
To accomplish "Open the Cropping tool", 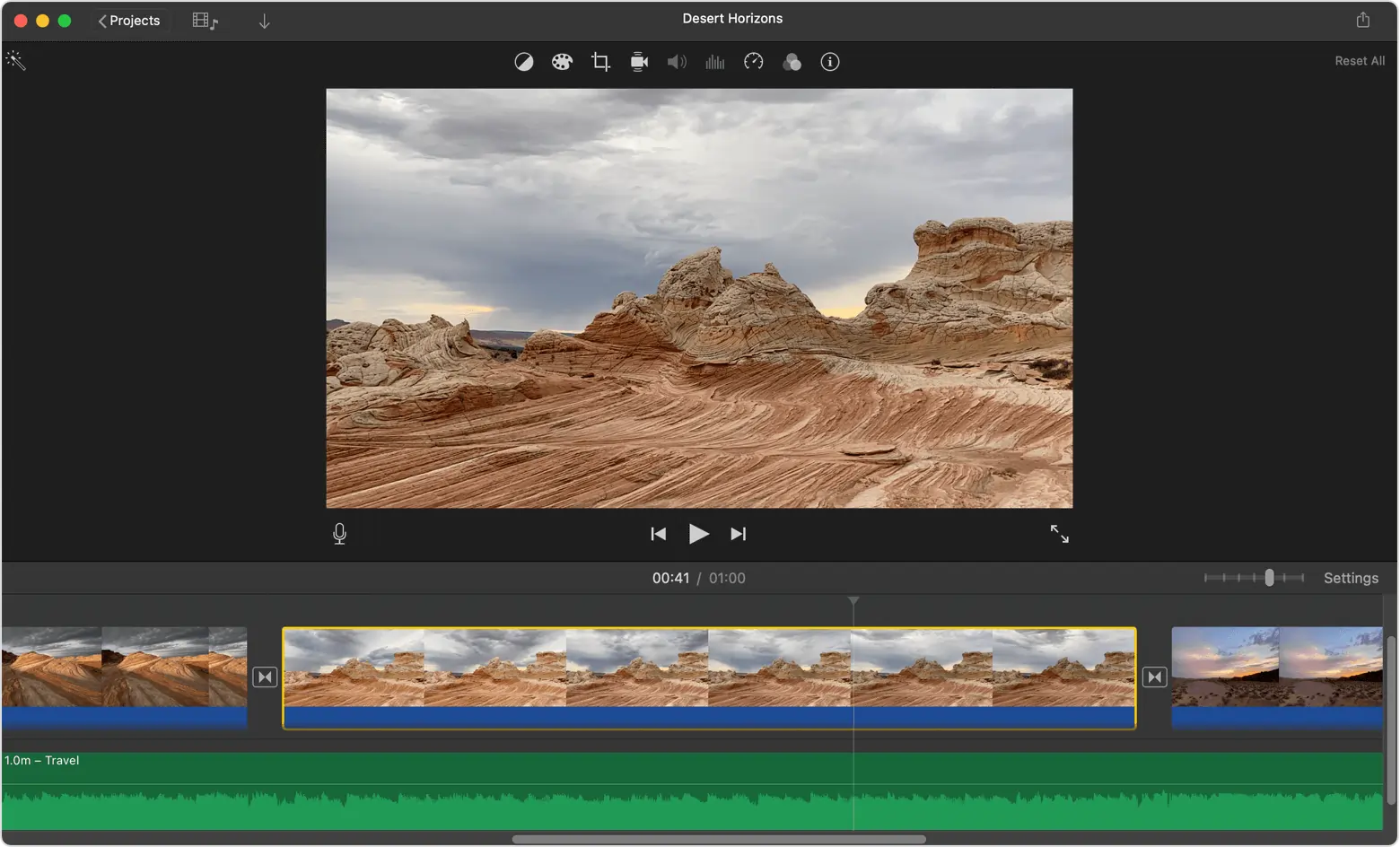I will (599, 61).
